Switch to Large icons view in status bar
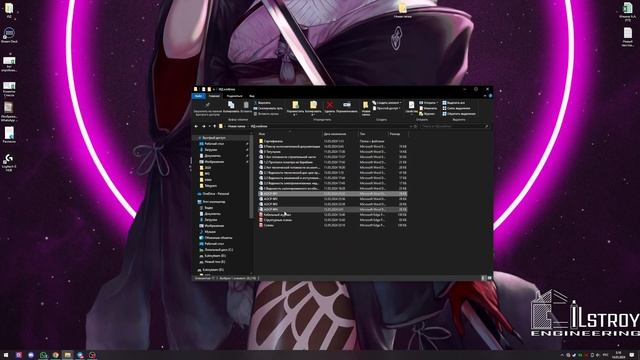This screenshot has height=360, width=640. tap(489, 278)
